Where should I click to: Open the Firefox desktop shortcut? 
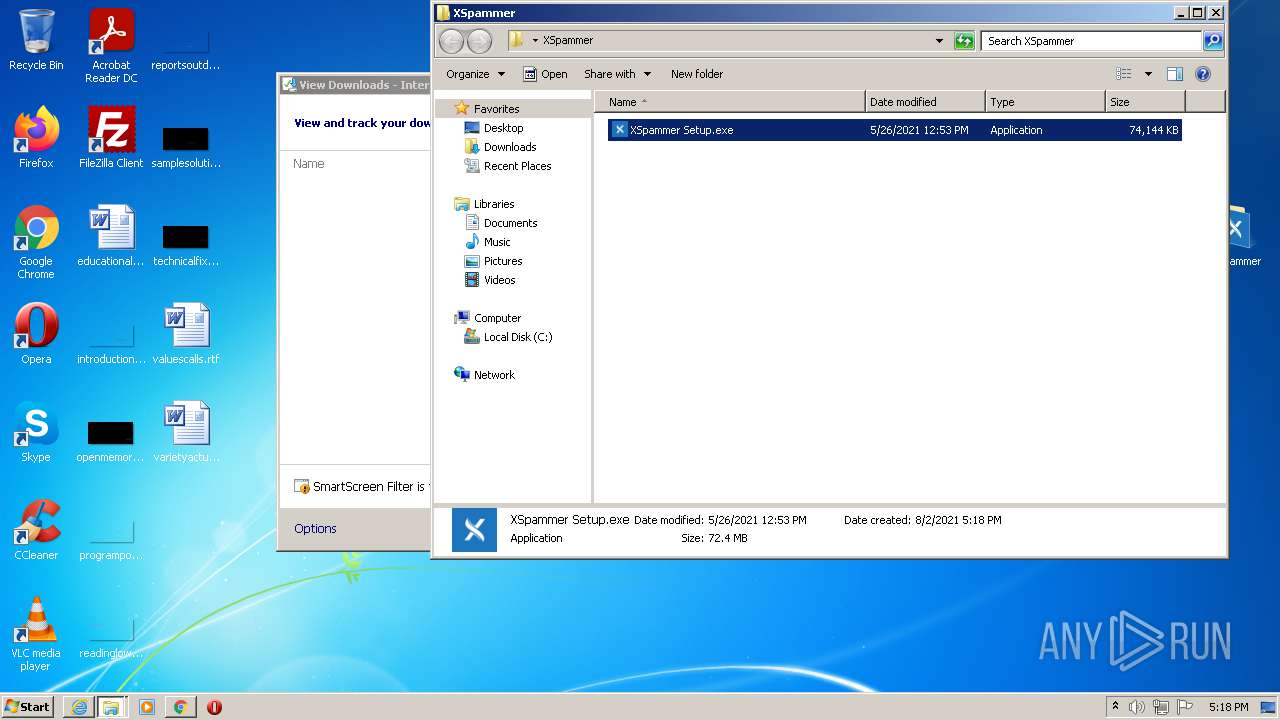[x=36, y=137]
